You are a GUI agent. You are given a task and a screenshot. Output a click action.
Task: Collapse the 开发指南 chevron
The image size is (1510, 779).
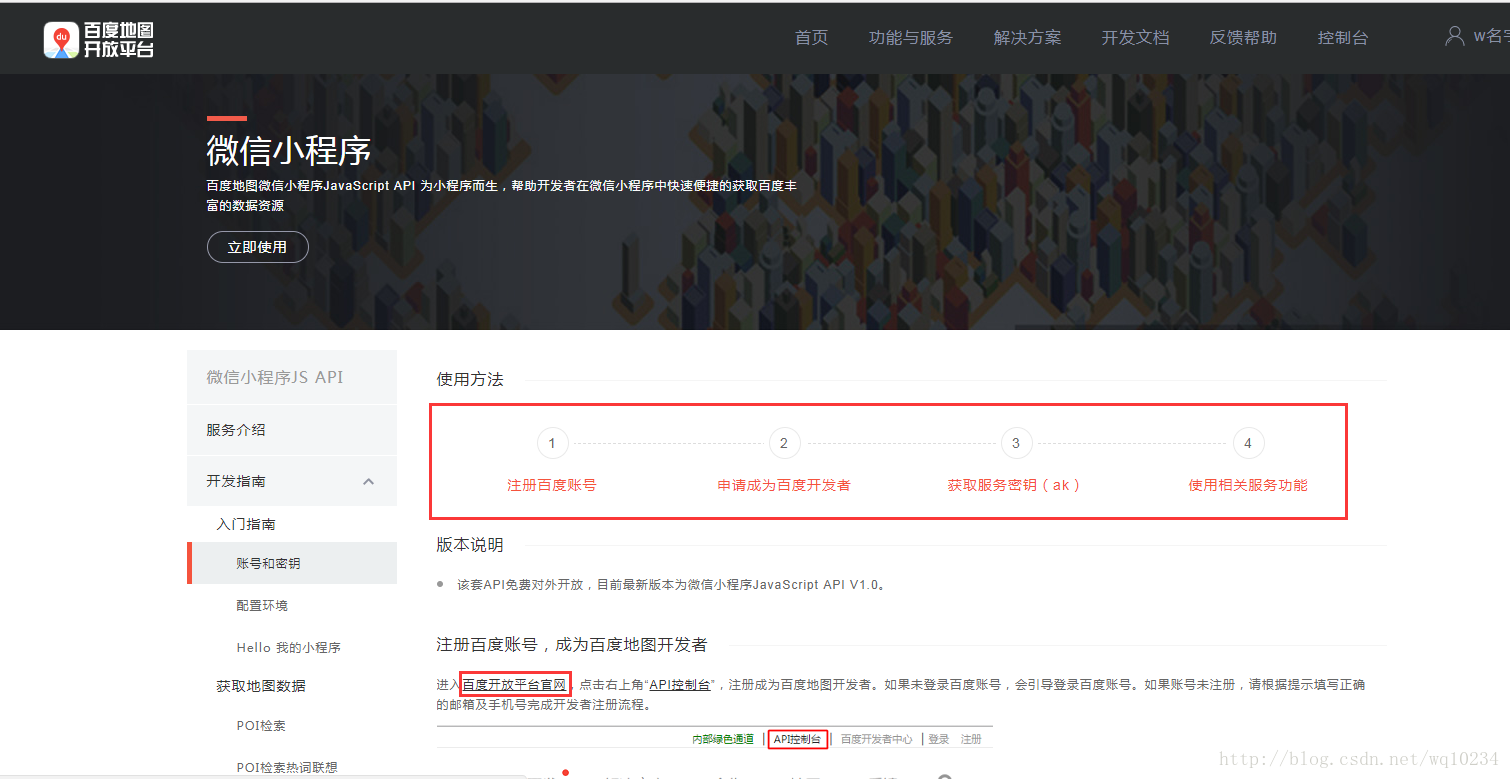tap(368, 482)
